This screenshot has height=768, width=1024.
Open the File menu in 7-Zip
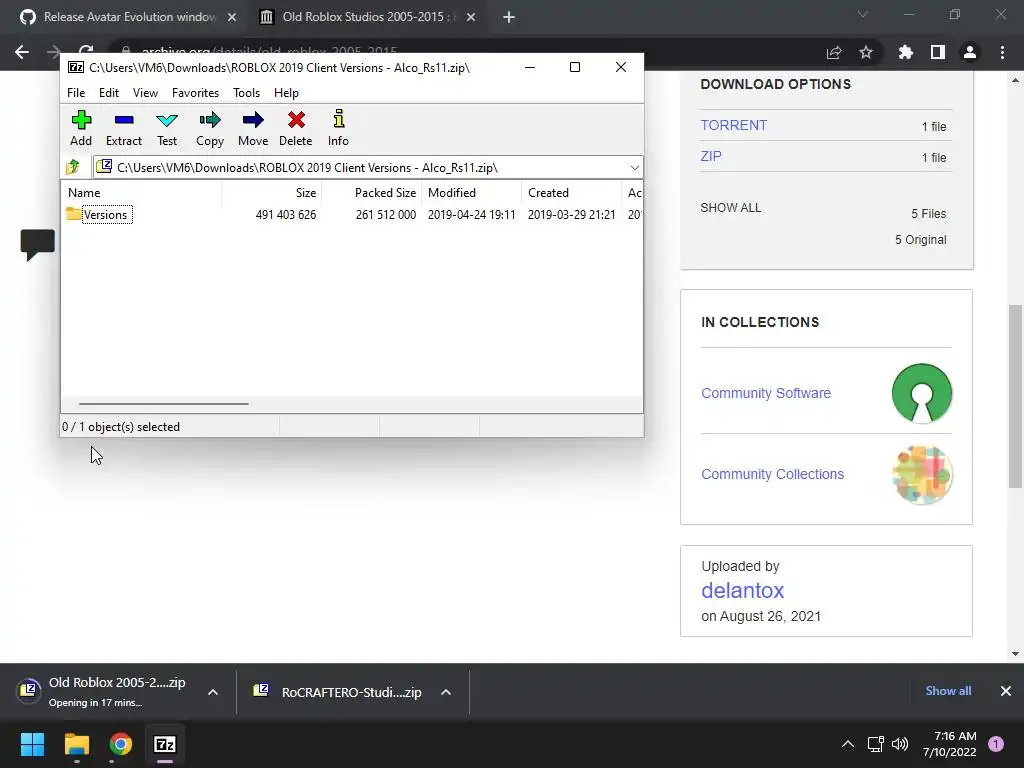tap(76, 93)
